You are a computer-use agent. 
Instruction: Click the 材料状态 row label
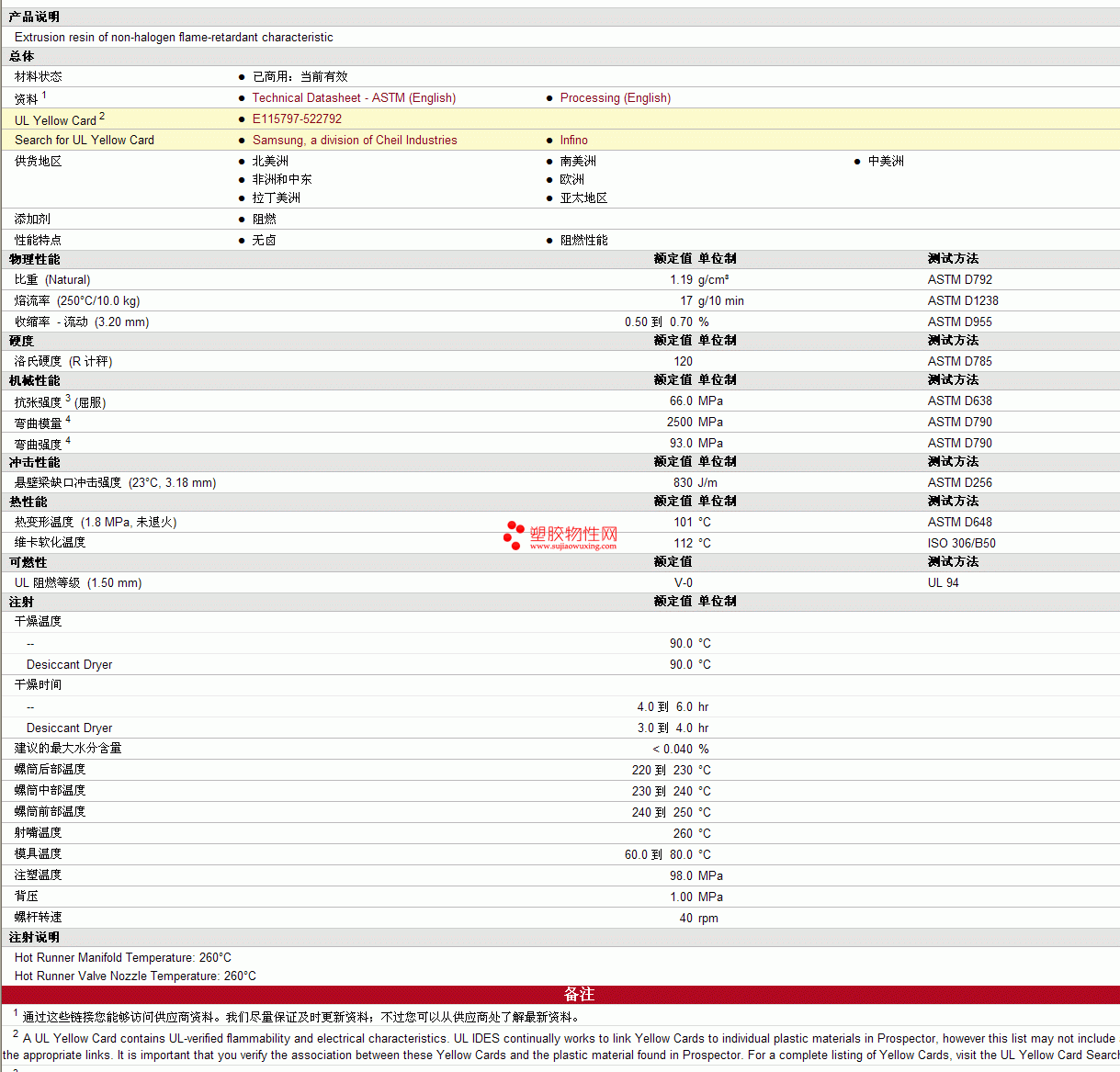click(x=39, y=77)
